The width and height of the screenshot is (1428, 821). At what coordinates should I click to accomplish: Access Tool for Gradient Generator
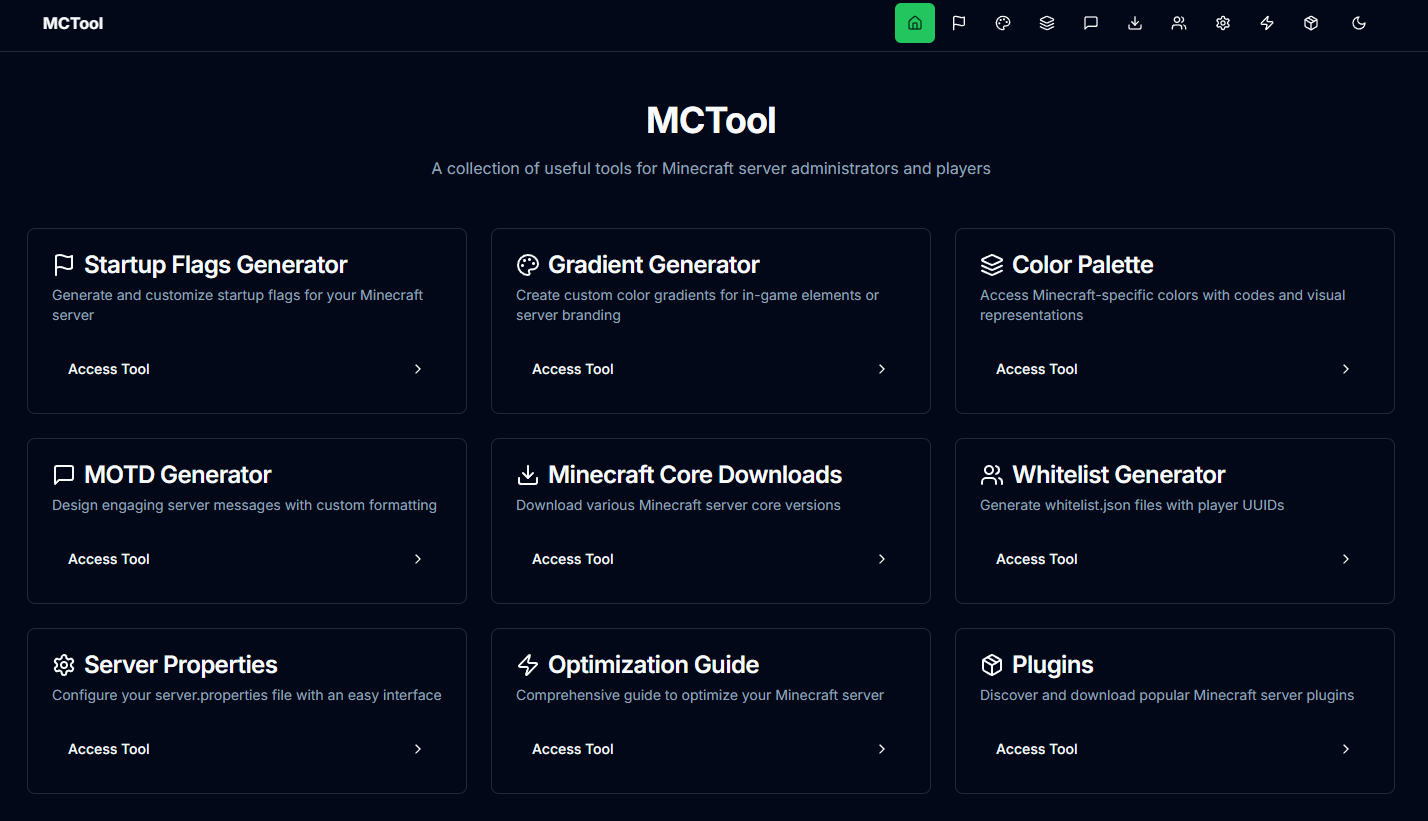pyautogui.click(x=711, y=369)
